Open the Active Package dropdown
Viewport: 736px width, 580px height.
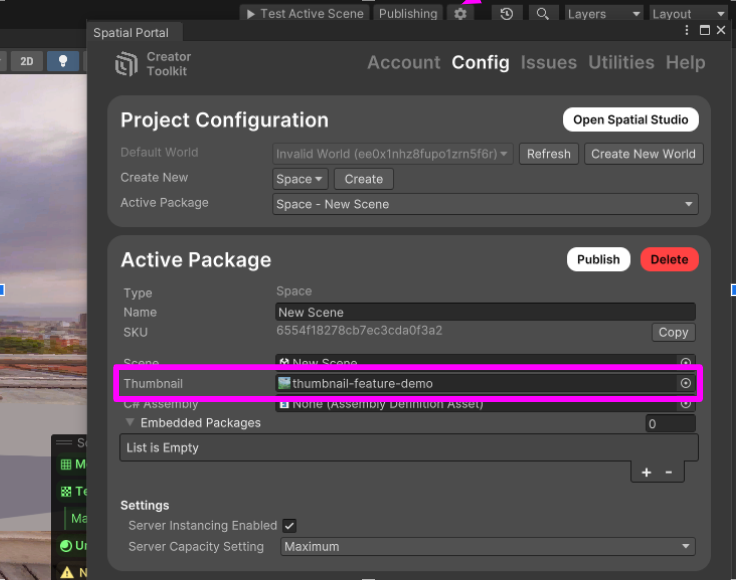[x=486, y=204]
